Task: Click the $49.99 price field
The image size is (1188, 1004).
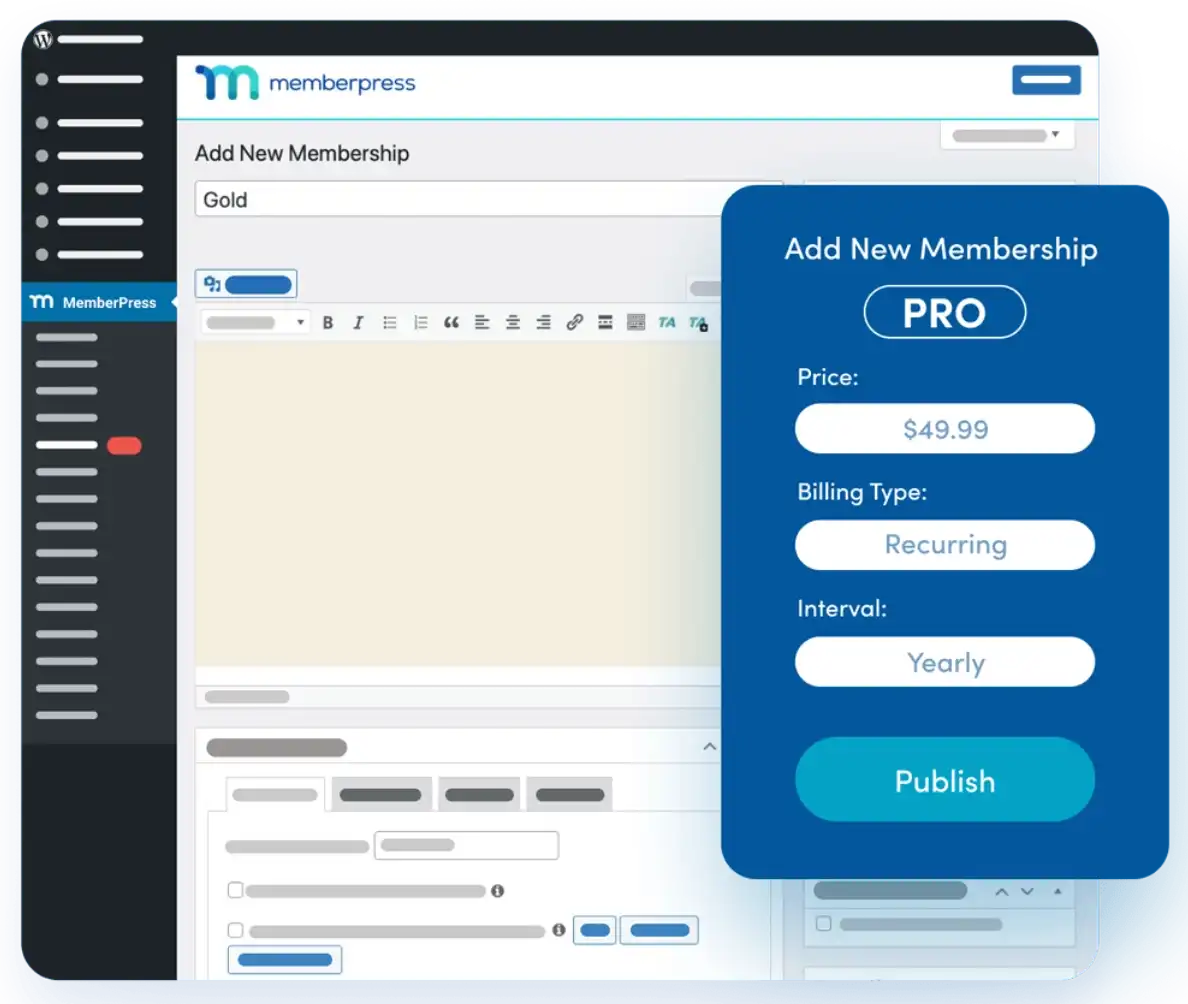Action: click(x=945, y=429)
